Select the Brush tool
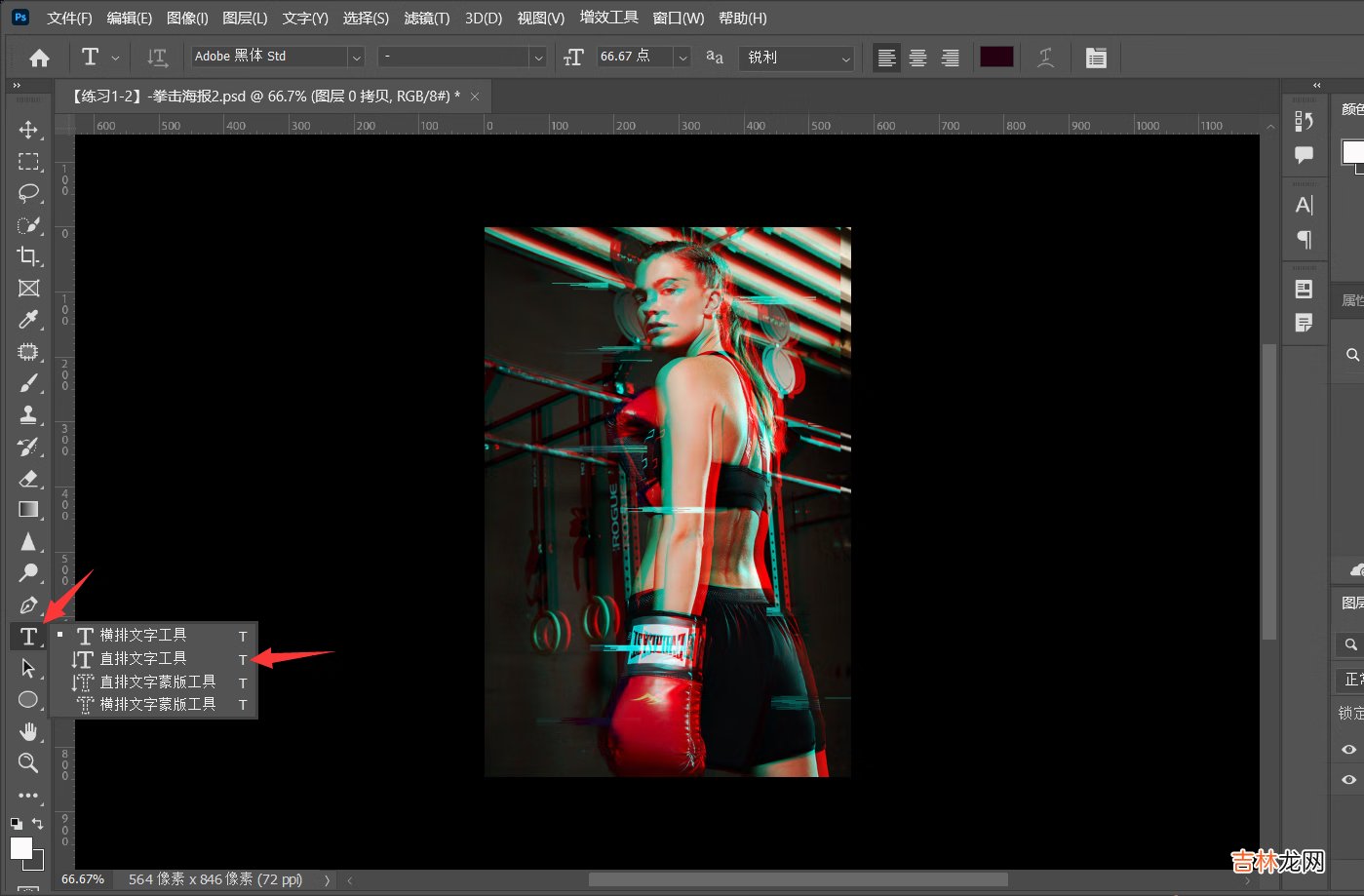1364x896 pixels. 28,382
